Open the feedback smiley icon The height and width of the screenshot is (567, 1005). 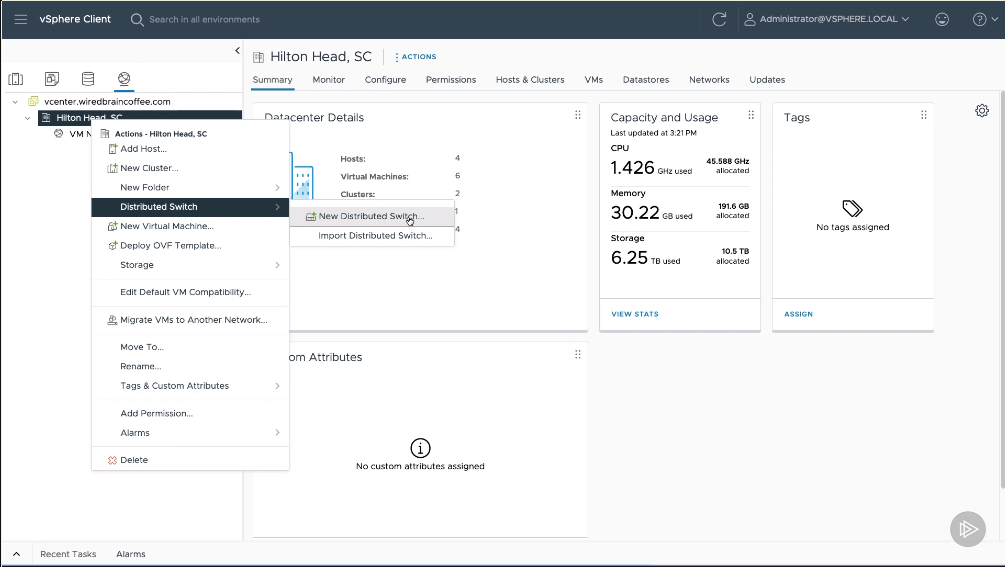[x=941, y=19]
